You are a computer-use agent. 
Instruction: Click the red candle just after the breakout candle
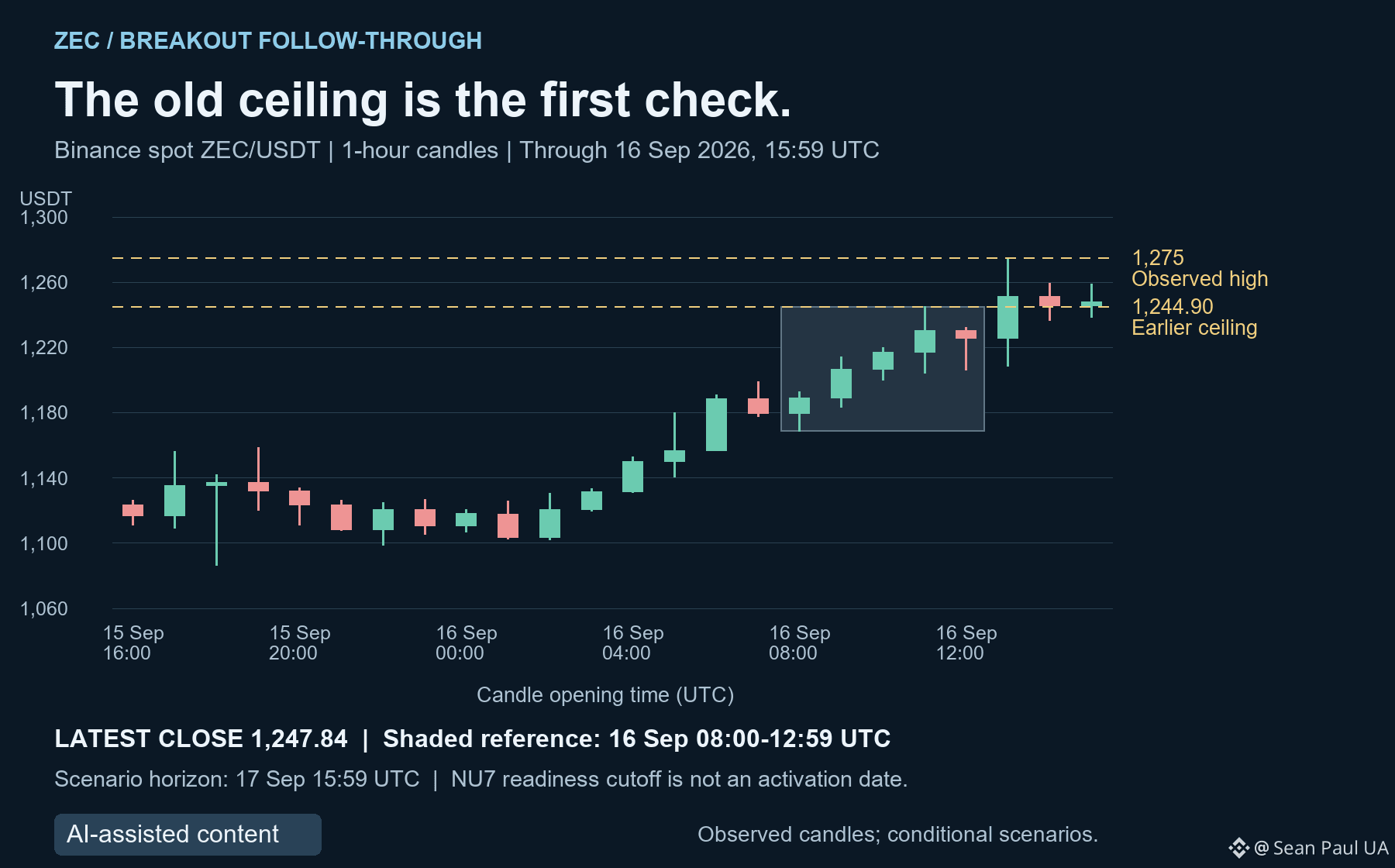(1049, 301)
